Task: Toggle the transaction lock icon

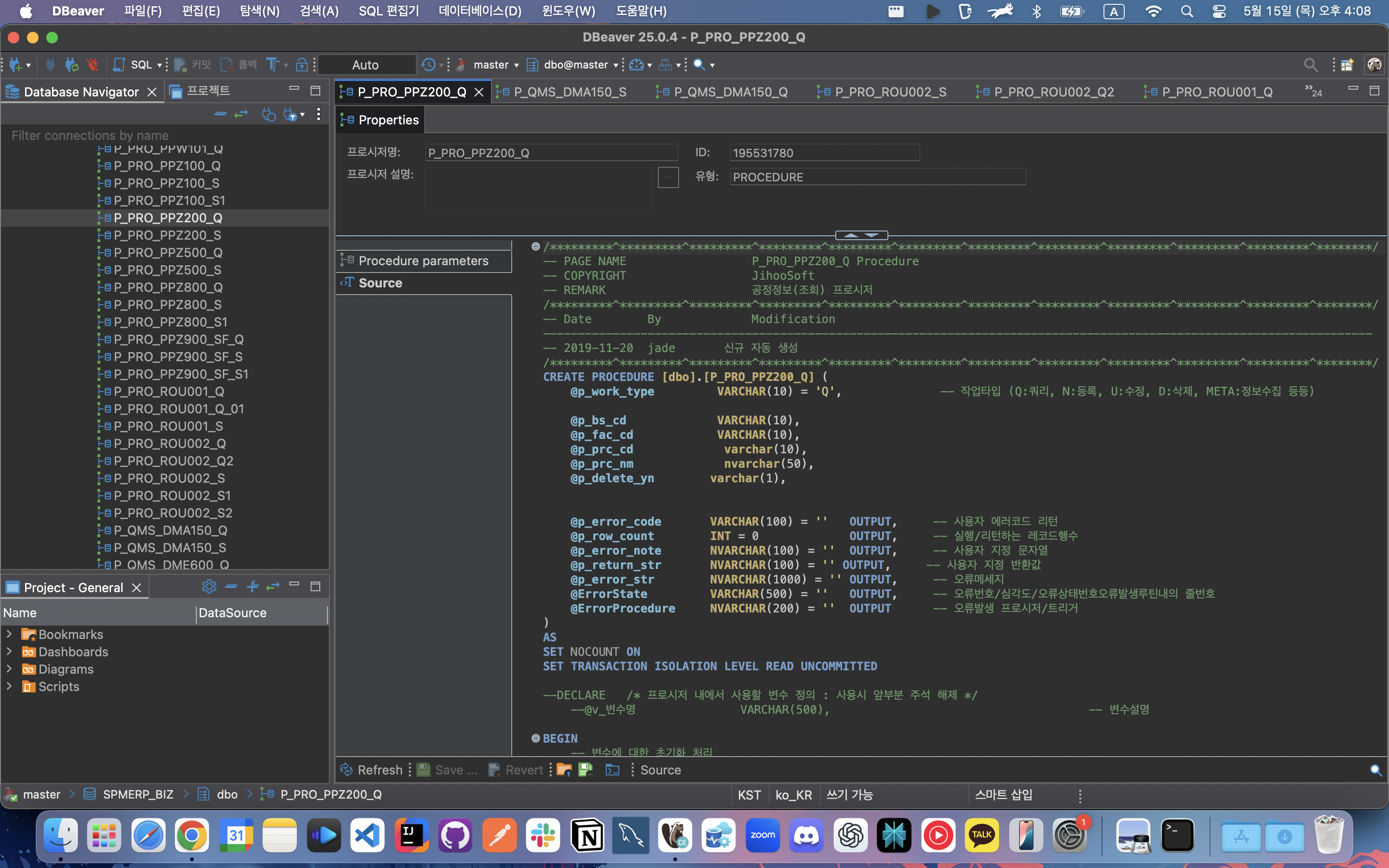Action: 301,65
